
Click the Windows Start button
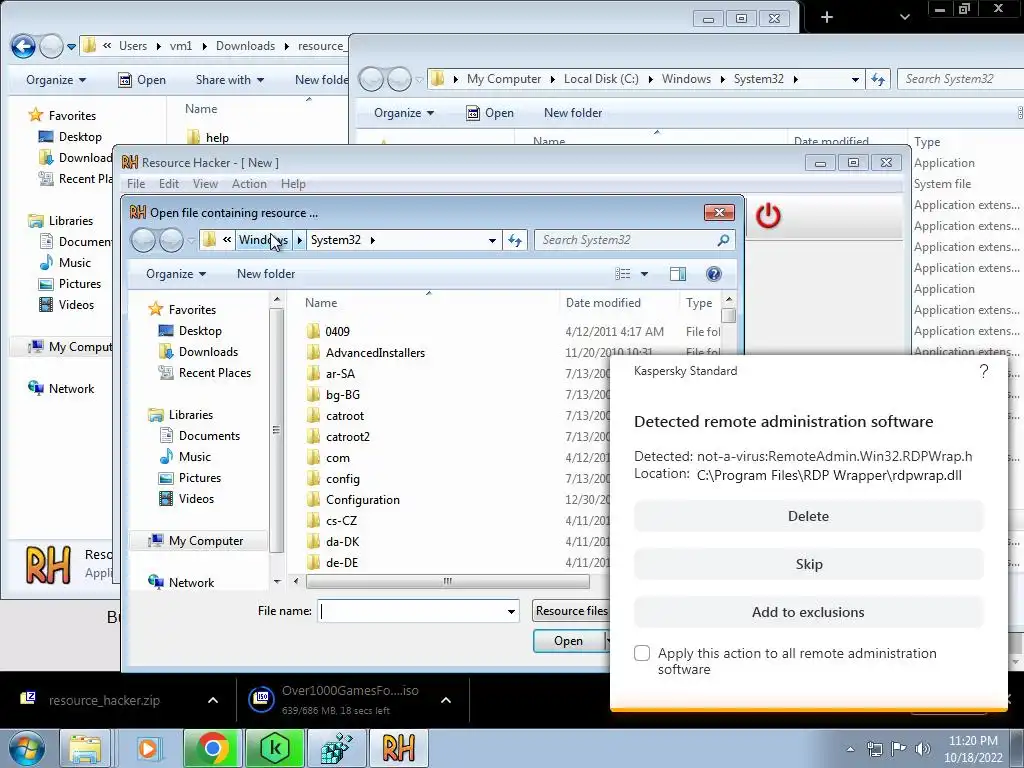(x=26, y=748)
